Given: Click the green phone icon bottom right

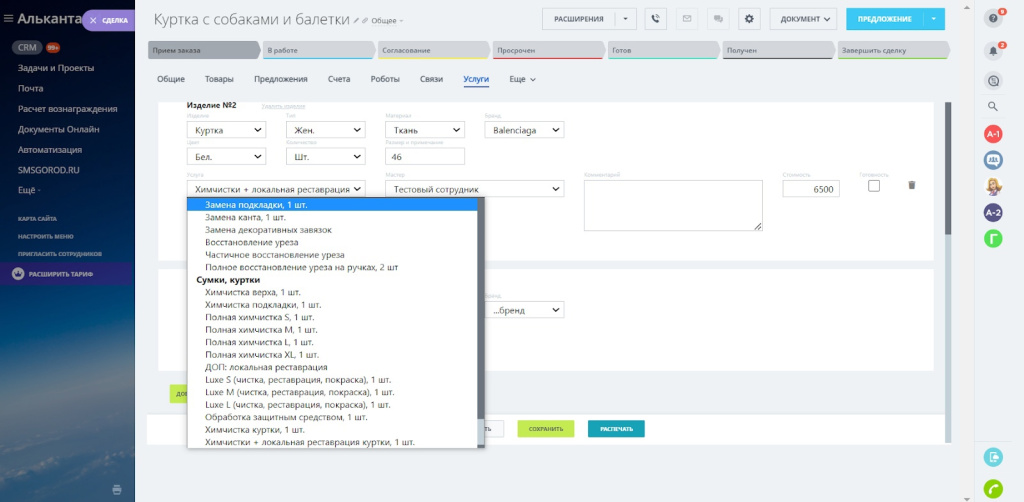Looking at the screenshot, I should point(993,488).
